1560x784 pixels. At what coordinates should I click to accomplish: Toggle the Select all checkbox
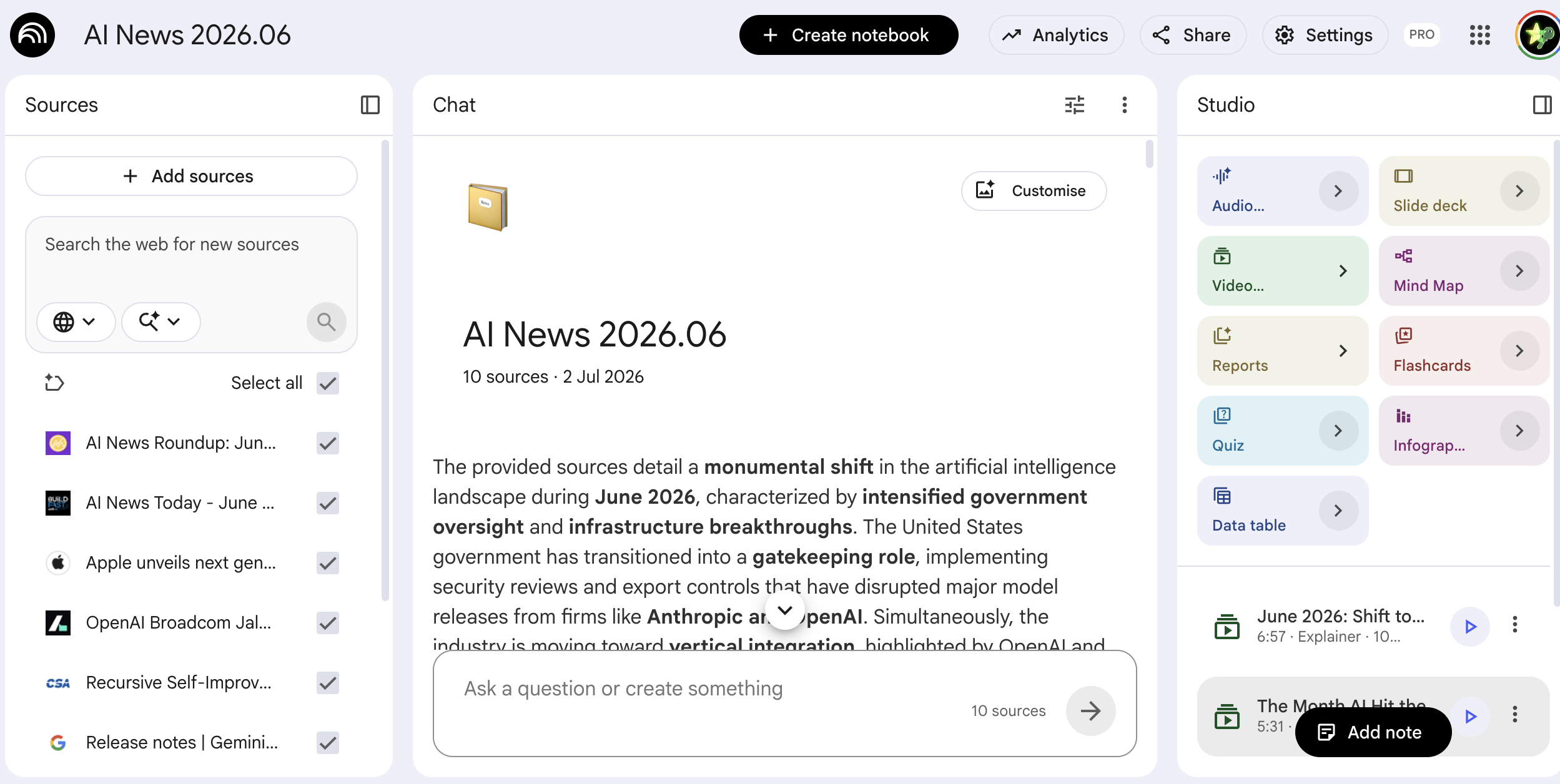(x=328, y=383)
